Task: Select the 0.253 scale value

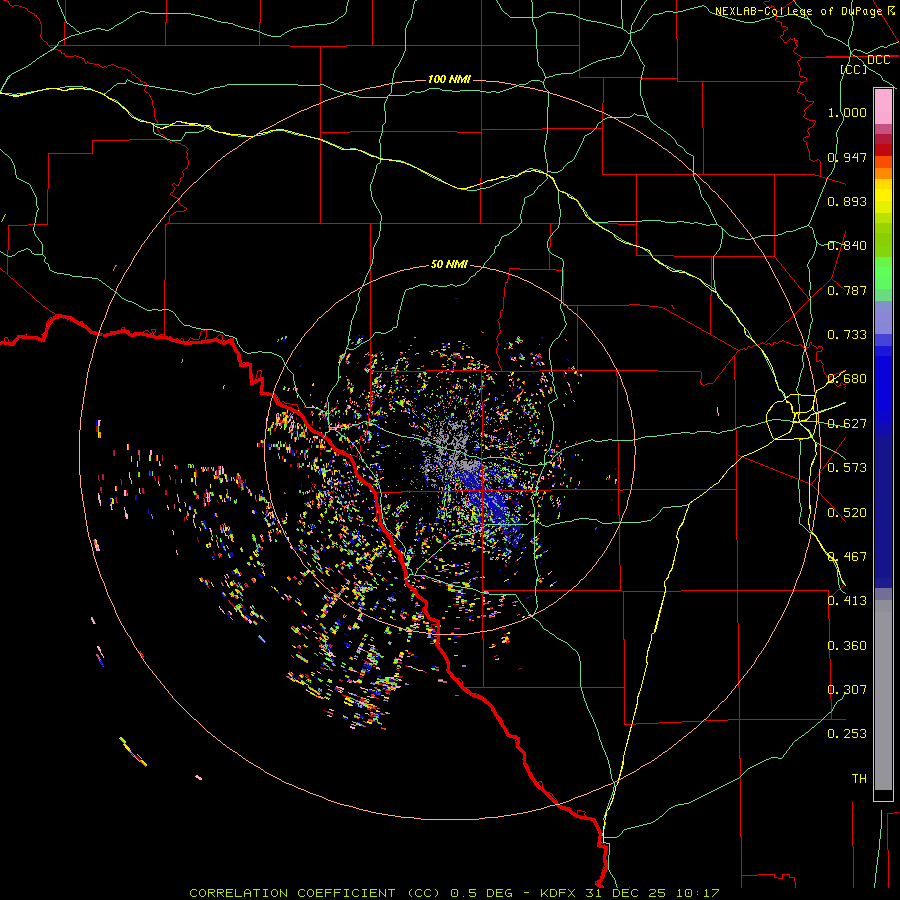Action: point(847,734)
